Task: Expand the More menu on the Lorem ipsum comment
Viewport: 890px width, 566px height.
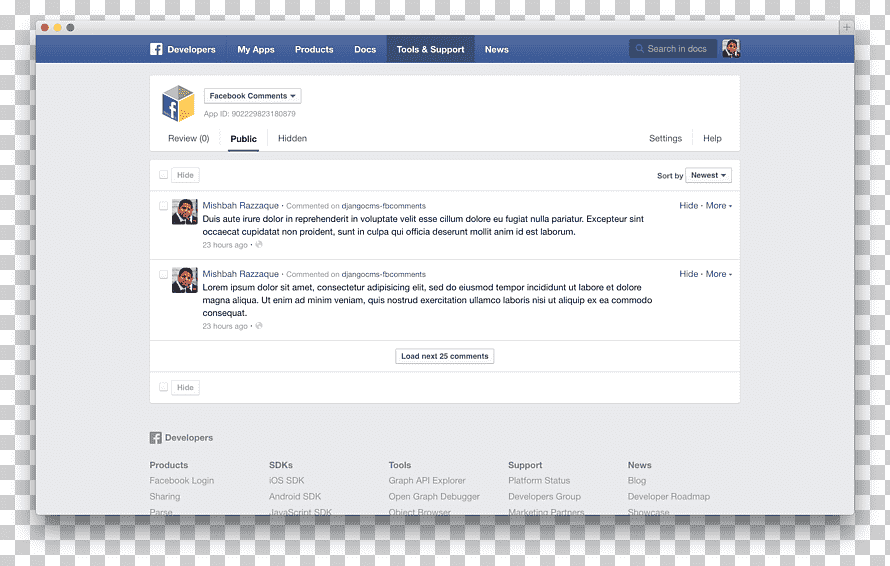Action: pyautogui.click(x=719, y=274)
